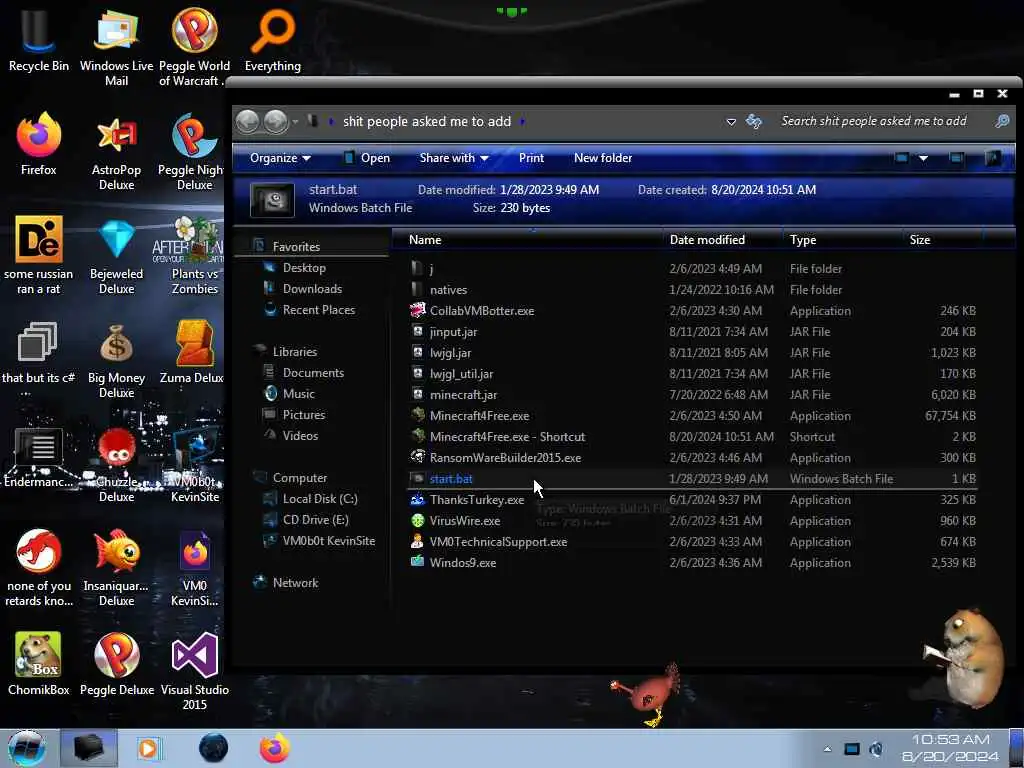Viewport: 1024px width, 768px height.
Task: Open Windows Media Player from taskbar
Action: point(148,748)
